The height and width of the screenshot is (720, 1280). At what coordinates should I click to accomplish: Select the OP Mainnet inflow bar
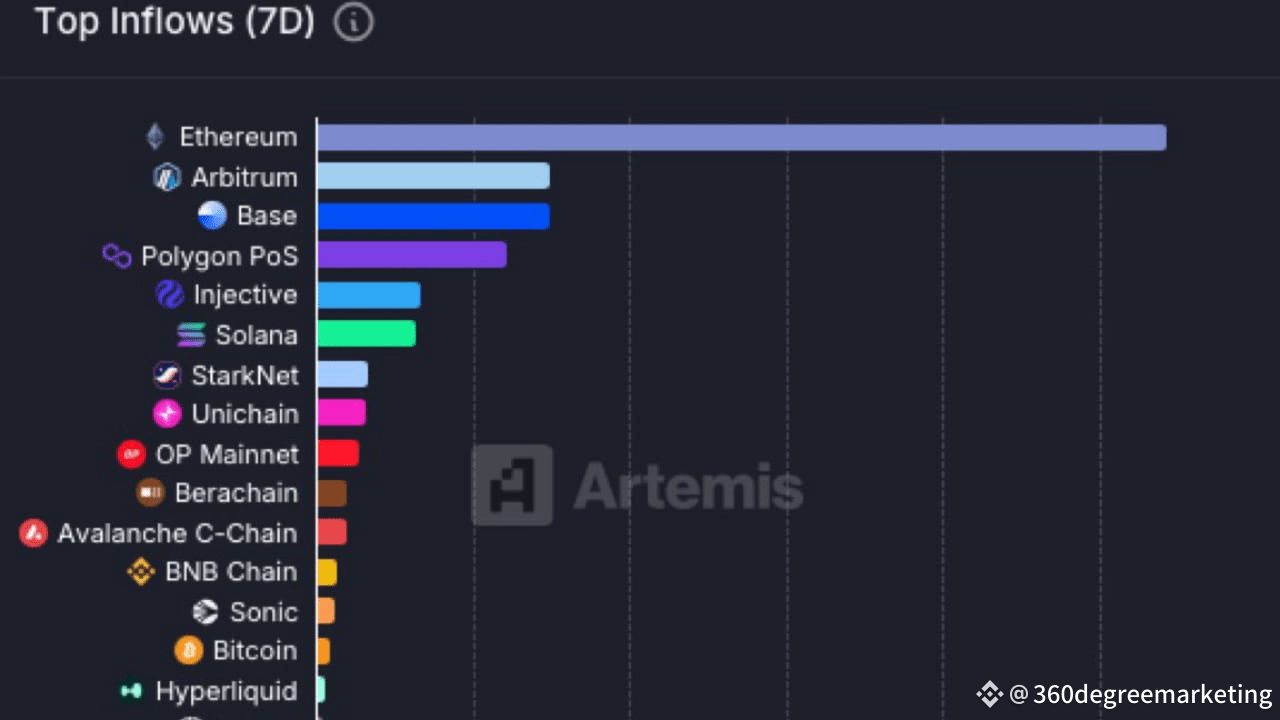(338, 453)
